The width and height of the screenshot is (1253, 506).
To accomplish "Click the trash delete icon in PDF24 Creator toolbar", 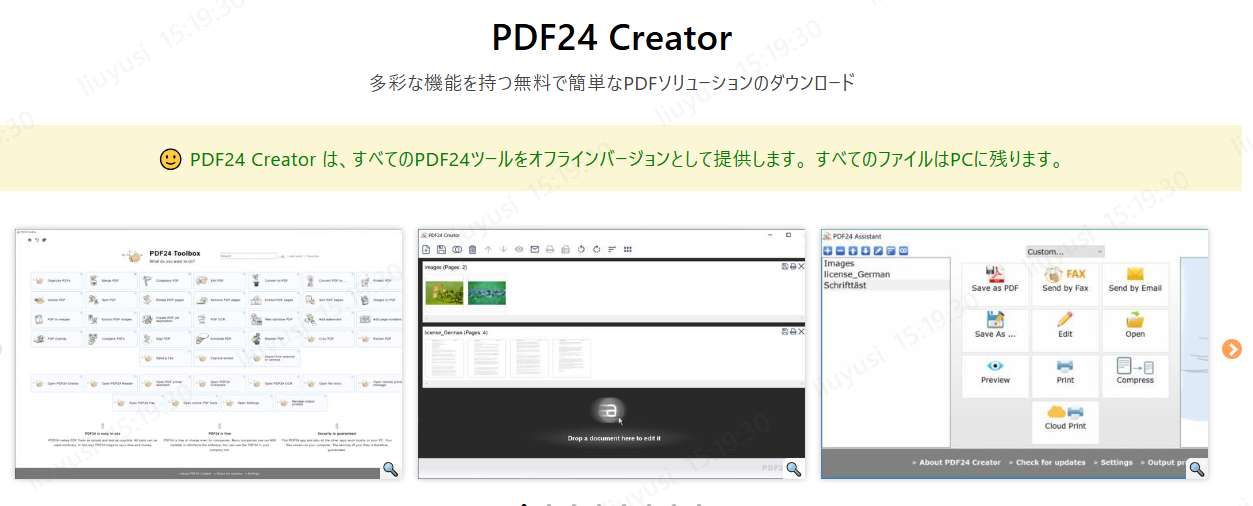I will (x=472, y=250).
